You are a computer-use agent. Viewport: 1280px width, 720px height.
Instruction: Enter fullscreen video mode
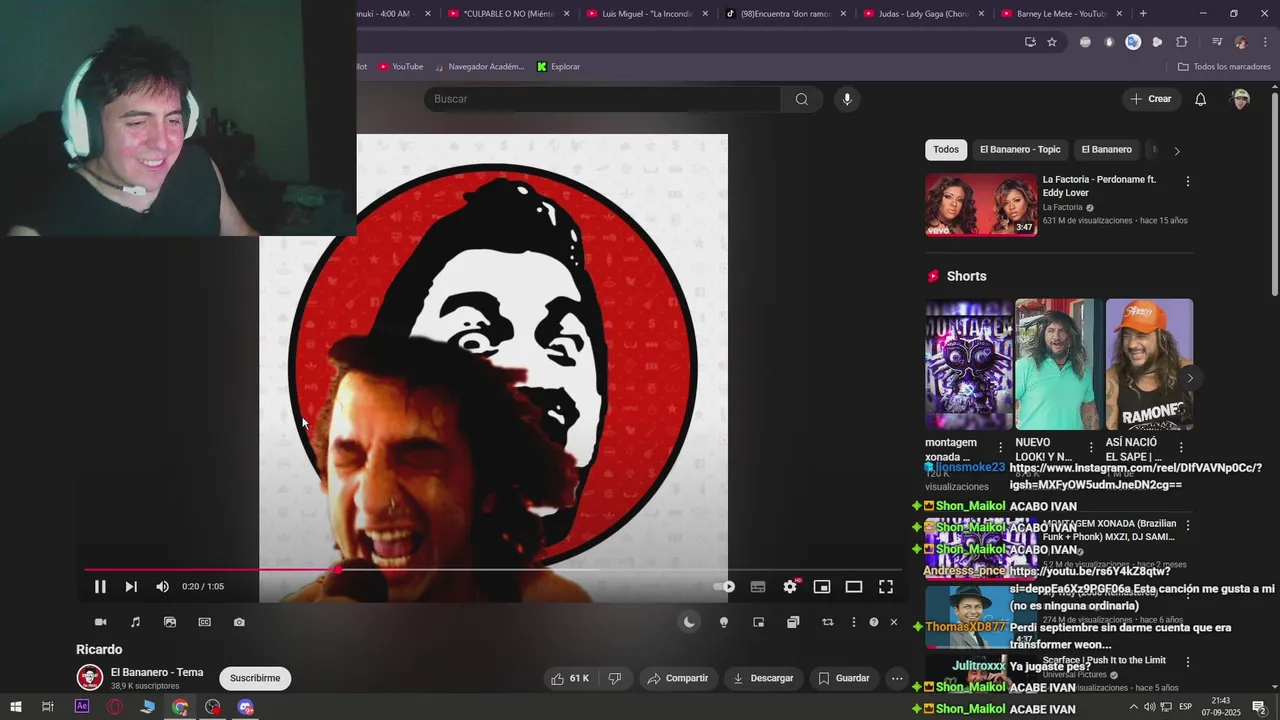click(886, 587)
